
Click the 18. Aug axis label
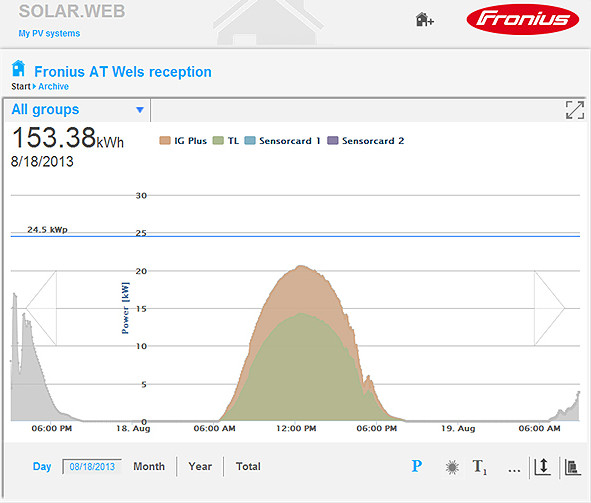point(133,428)
